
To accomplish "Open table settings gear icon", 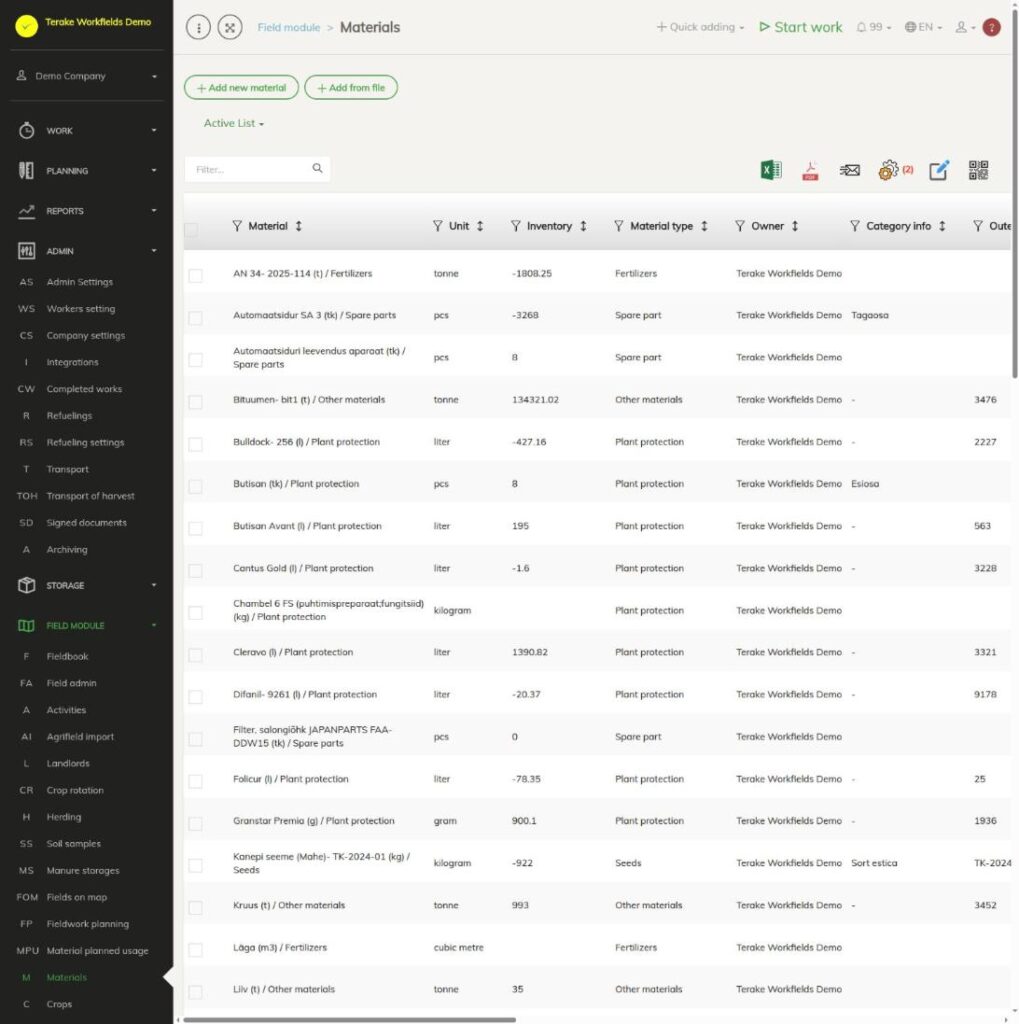I will 888,170.
